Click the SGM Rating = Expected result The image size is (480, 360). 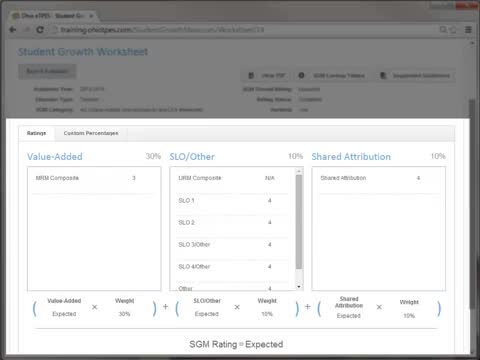point(236,344)
